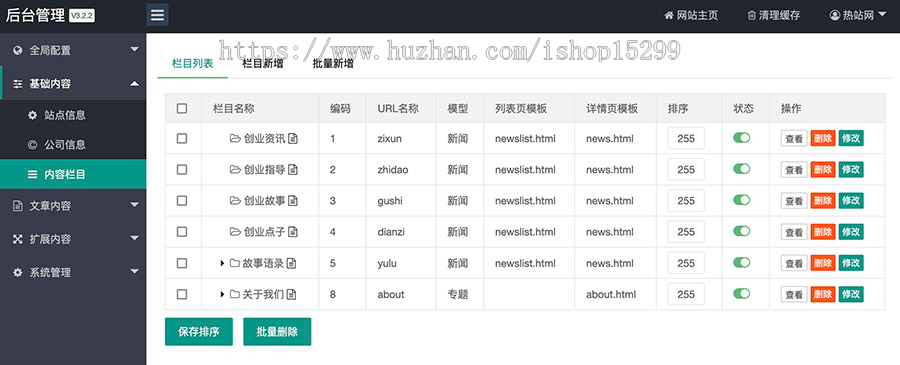
Task: Expand 全局配置 sidebar menu
Action: click(x=73, y=50)
